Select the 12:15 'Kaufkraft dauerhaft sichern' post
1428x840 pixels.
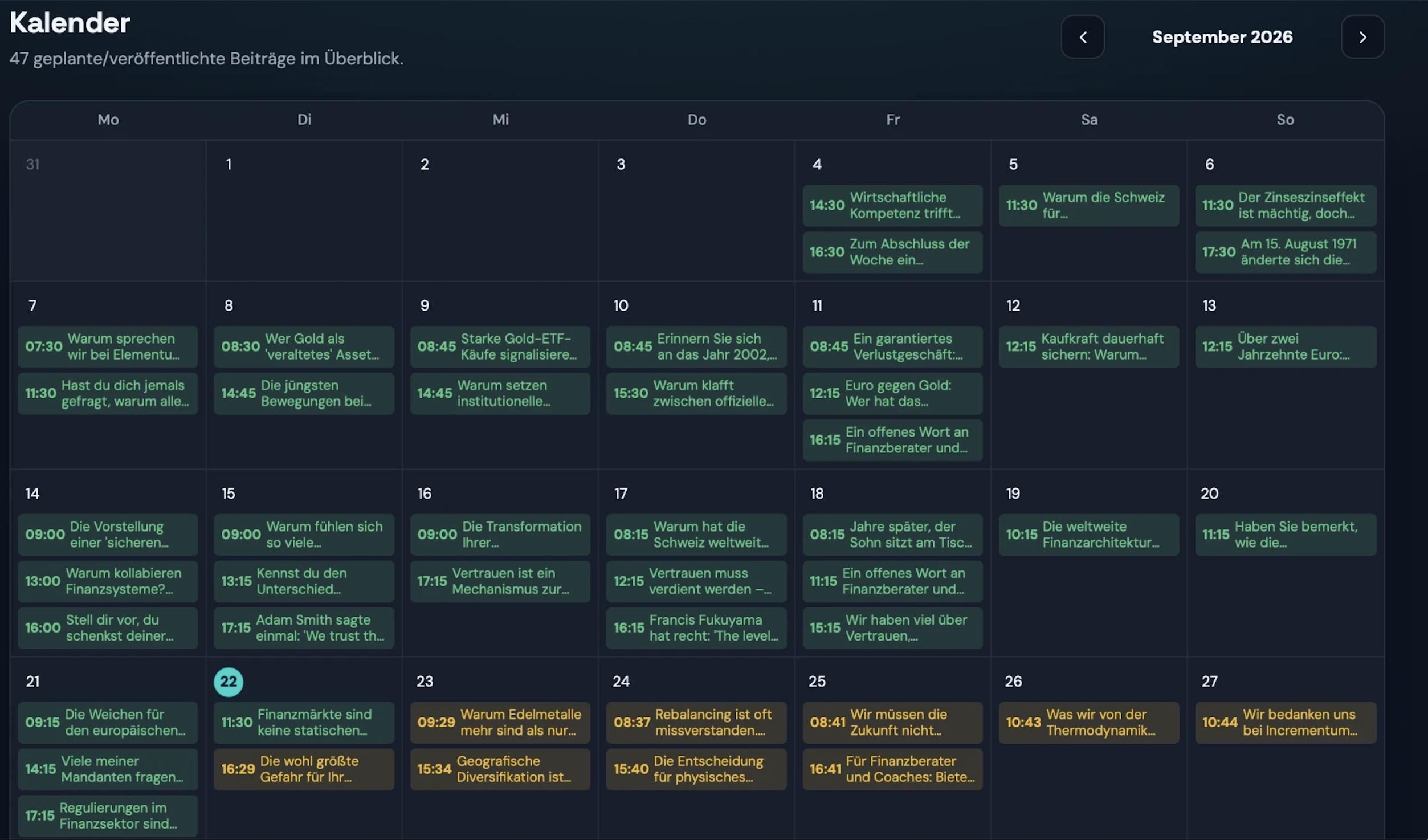(1088, 346)
